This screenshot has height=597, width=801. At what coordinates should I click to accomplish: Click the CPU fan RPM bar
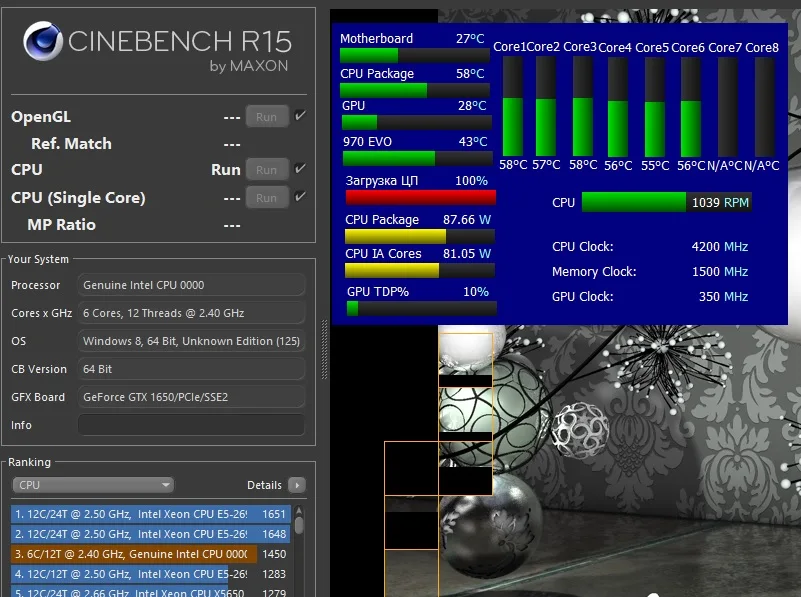[x=666, y=202]
